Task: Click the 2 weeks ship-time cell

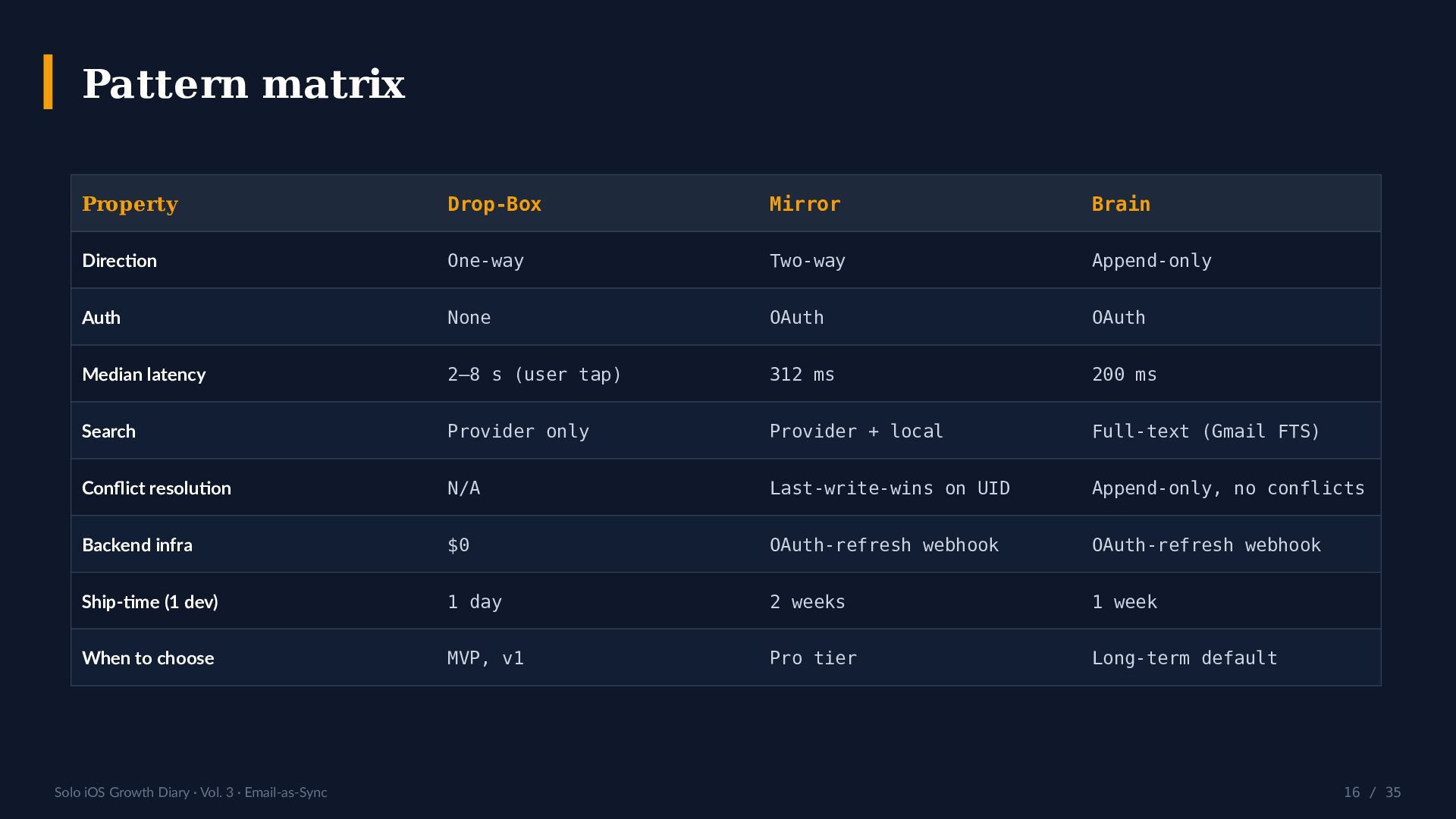Action: tap(807, 602)
